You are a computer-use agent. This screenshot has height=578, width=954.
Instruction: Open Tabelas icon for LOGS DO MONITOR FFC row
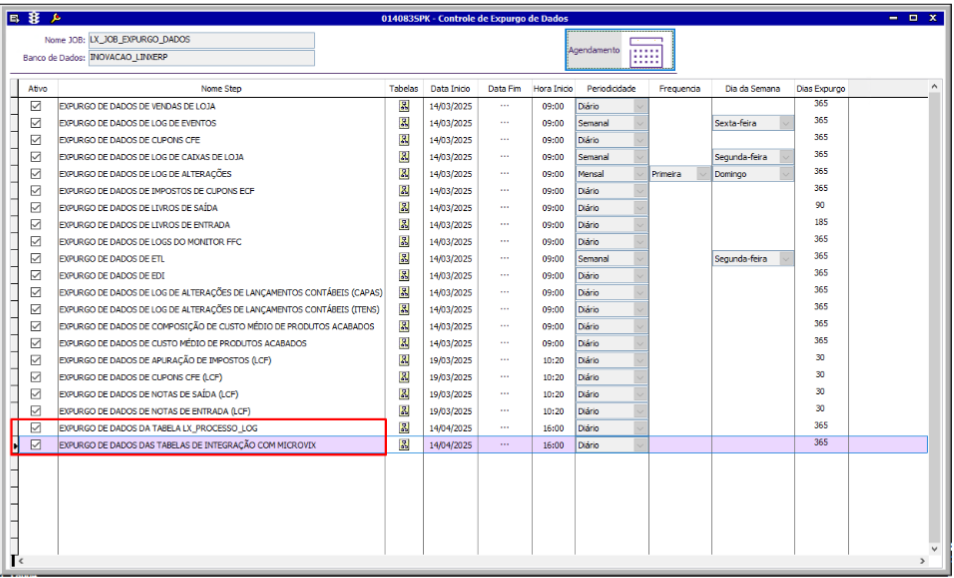404,242
